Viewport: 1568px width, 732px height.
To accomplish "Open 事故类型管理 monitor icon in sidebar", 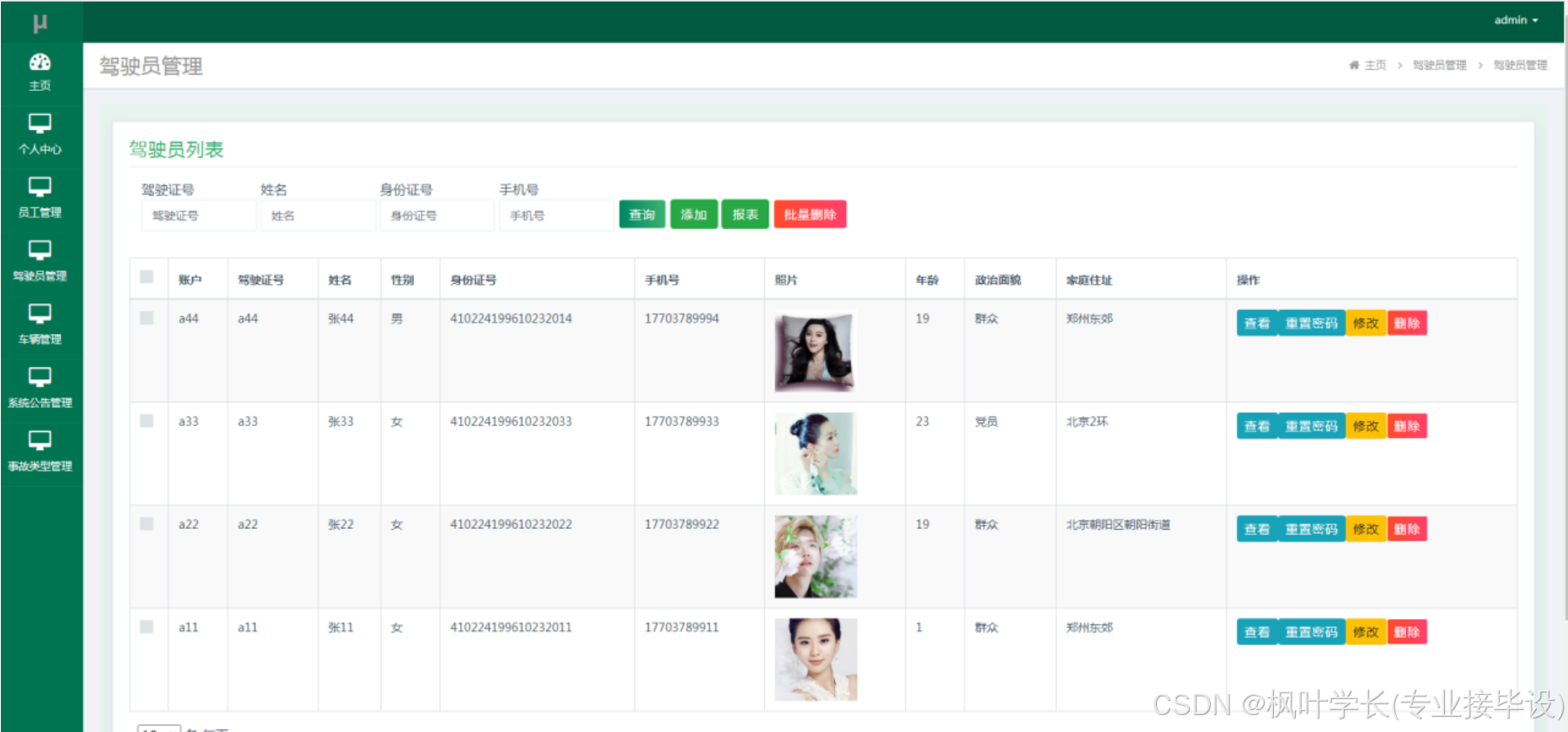I will coord(40,441).
